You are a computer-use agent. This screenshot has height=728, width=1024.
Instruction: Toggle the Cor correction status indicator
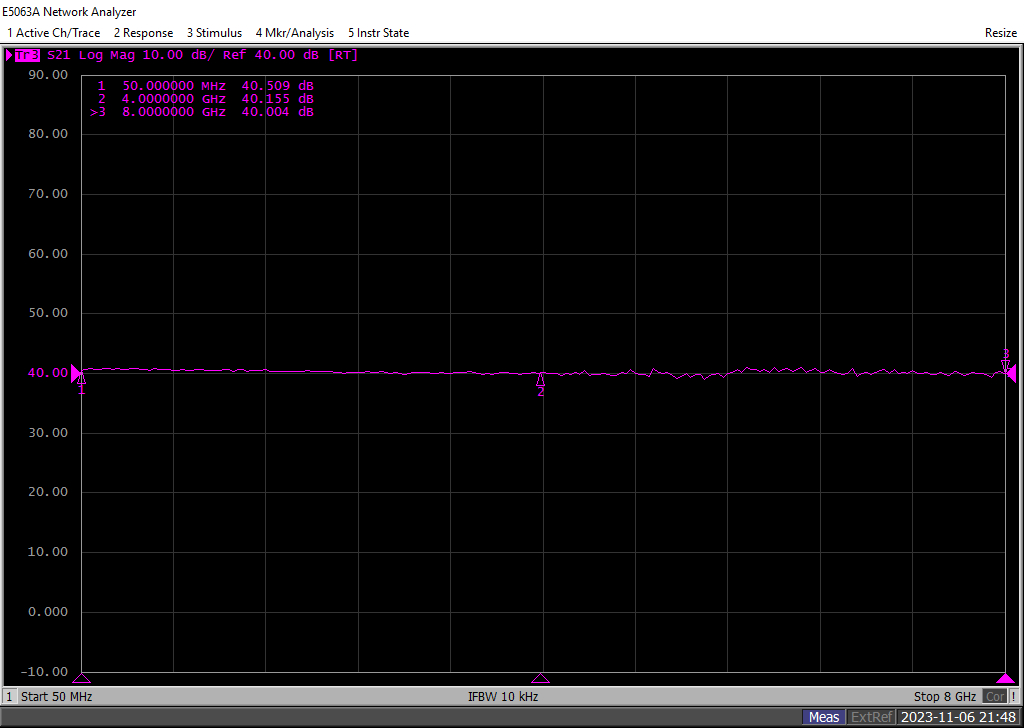[x=994, y=696]
